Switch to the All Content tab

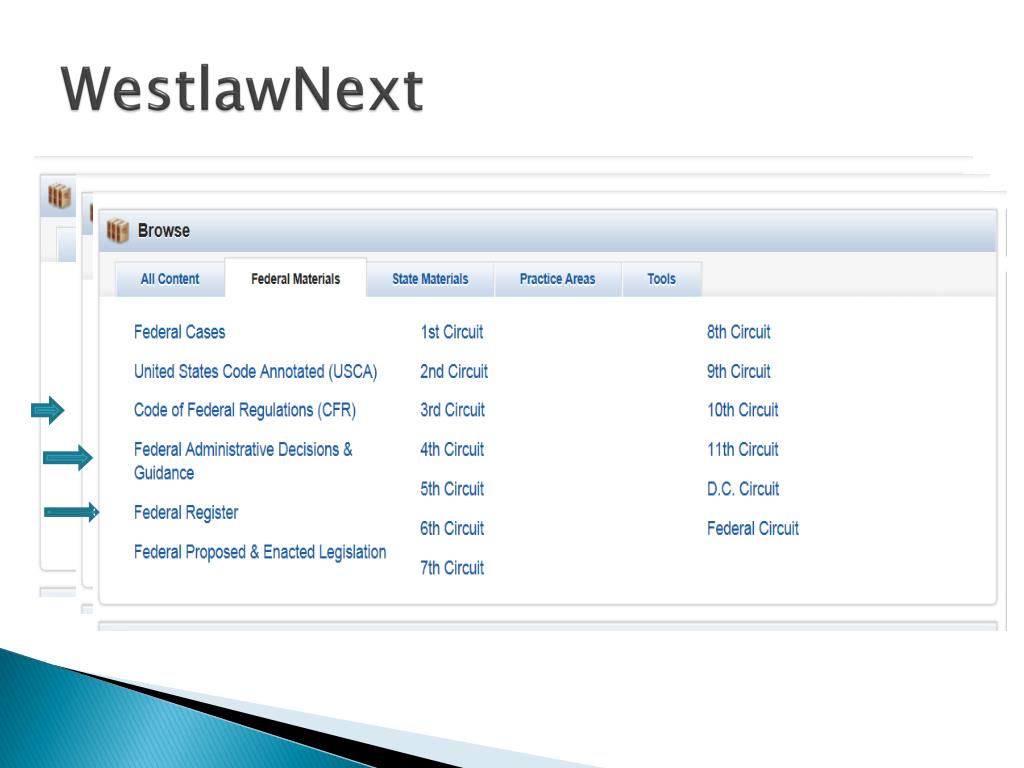click(x=170, y=279)
